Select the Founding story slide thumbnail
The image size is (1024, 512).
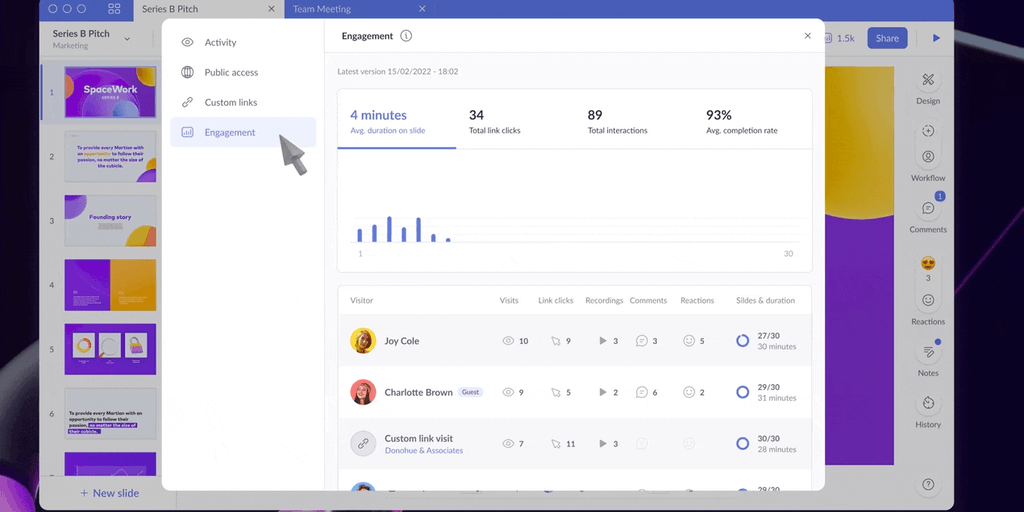pyautogui.click(x=110, y=220)
